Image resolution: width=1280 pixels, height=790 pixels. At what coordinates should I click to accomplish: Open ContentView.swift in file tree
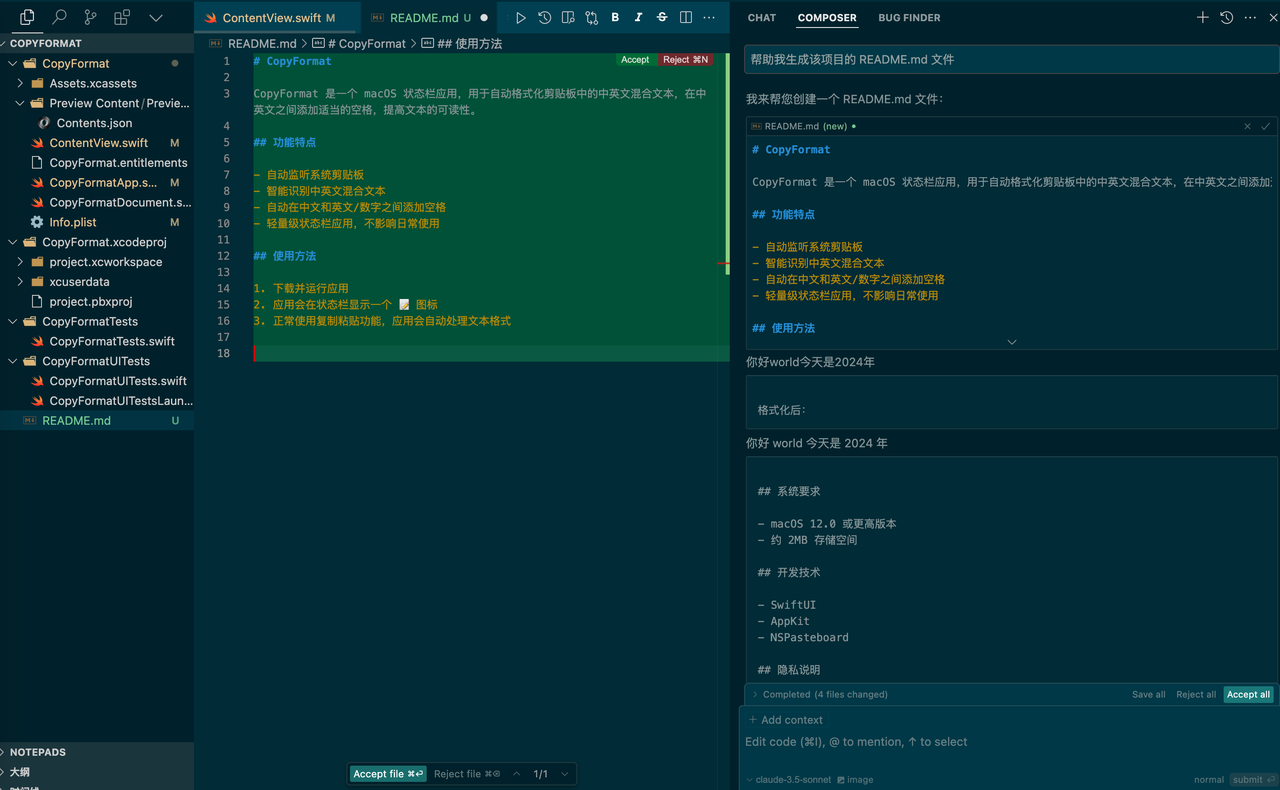coord(97,143)
